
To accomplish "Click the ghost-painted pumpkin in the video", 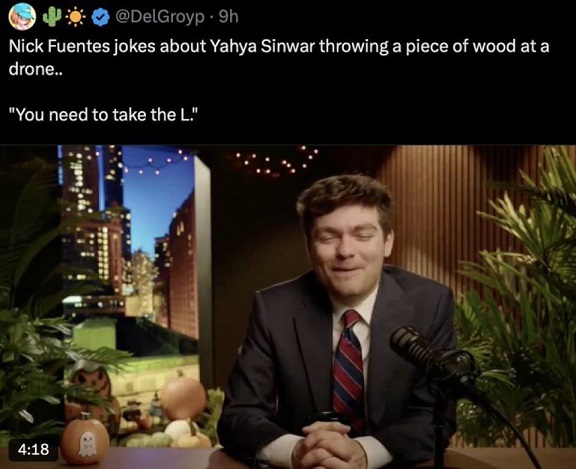I will 84,442.
